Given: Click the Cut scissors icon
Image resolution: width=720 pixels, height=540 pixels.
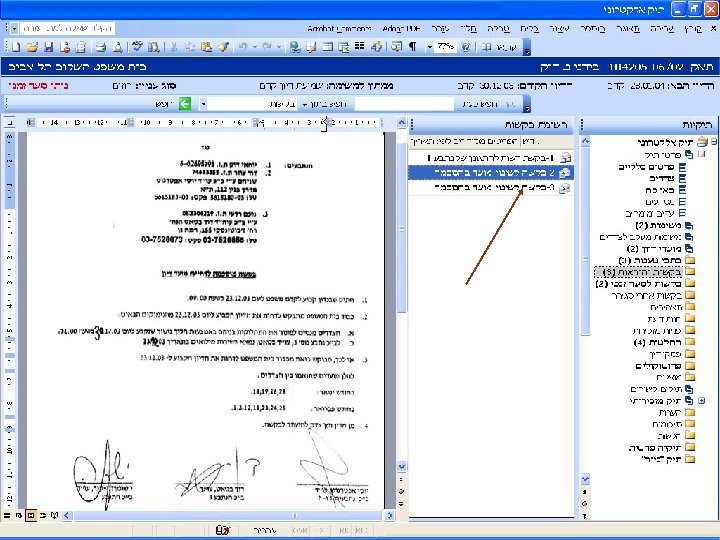Looking at the screenshot, I should pyautogui.click(x=174, y=47).
